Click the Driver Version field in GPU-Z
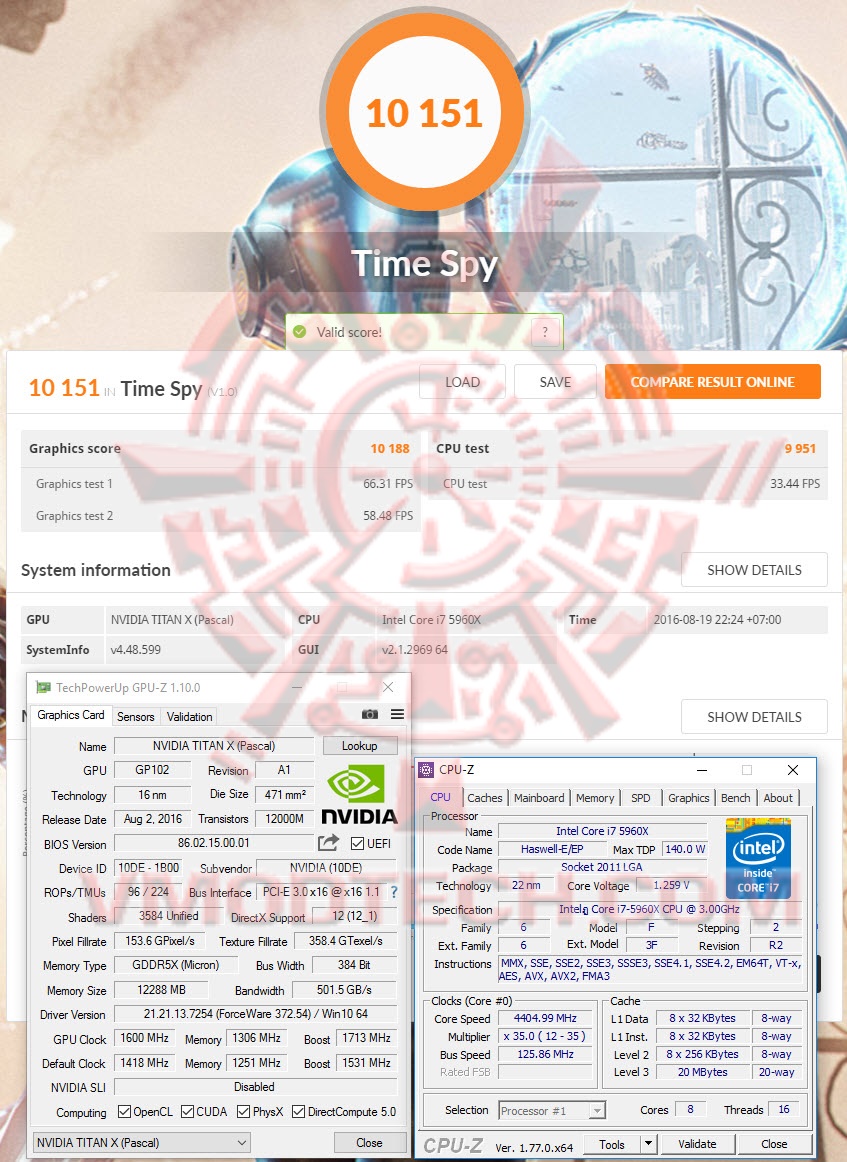This screenshot has height=1162, width=847. pos(256,1013)
